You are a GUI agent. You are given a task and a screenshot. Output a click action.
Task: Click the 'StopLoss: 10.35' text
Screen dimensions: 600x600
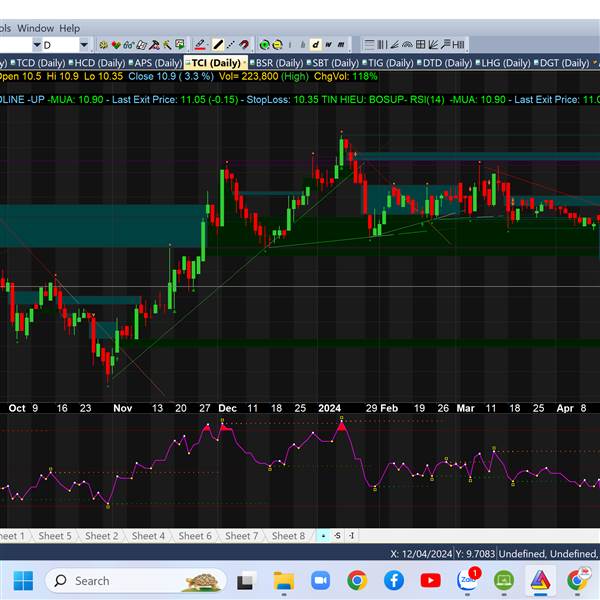click(x=282, y=99)
